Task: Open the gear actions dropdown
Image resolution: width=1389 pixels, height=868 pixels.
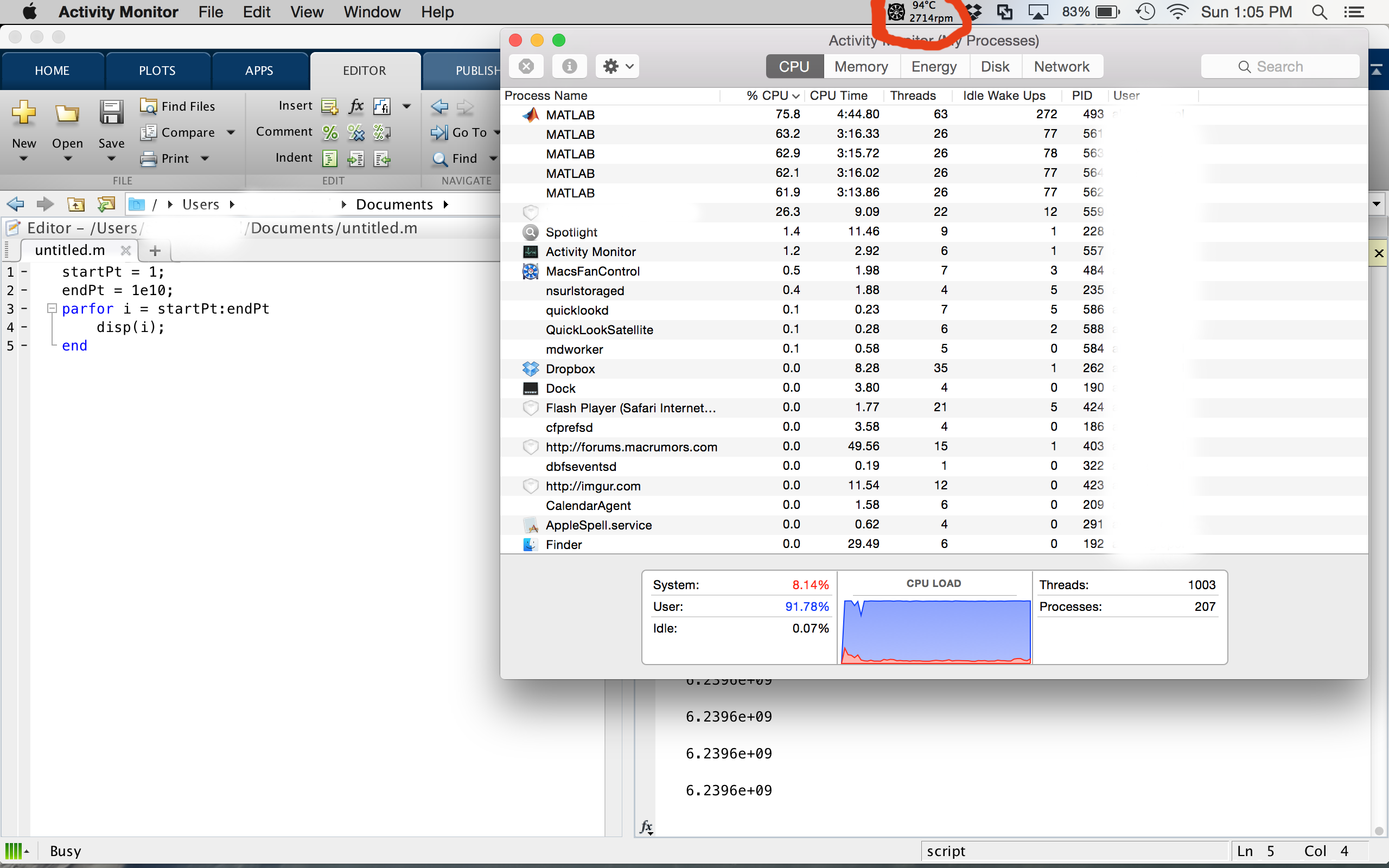Action: click(x=617, y=67)
